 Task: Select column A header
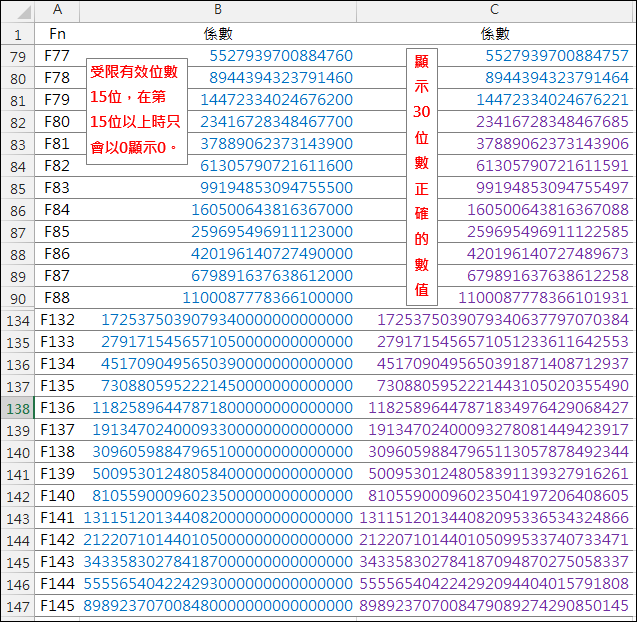(x=57, y=9)
